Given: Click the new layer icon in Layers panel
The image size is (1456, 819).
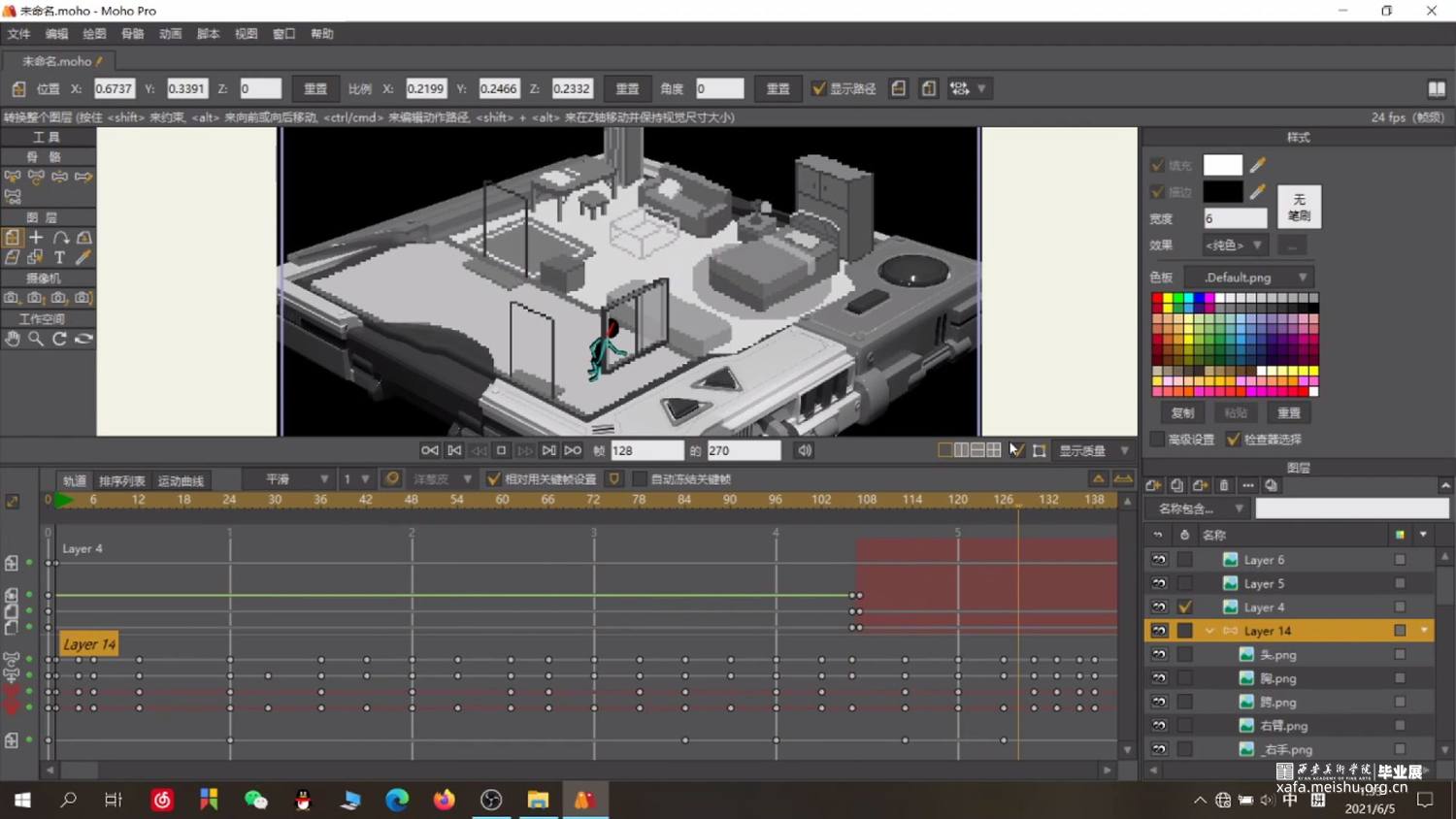Looking at the screenshot, I should [x=1153, y=485].
